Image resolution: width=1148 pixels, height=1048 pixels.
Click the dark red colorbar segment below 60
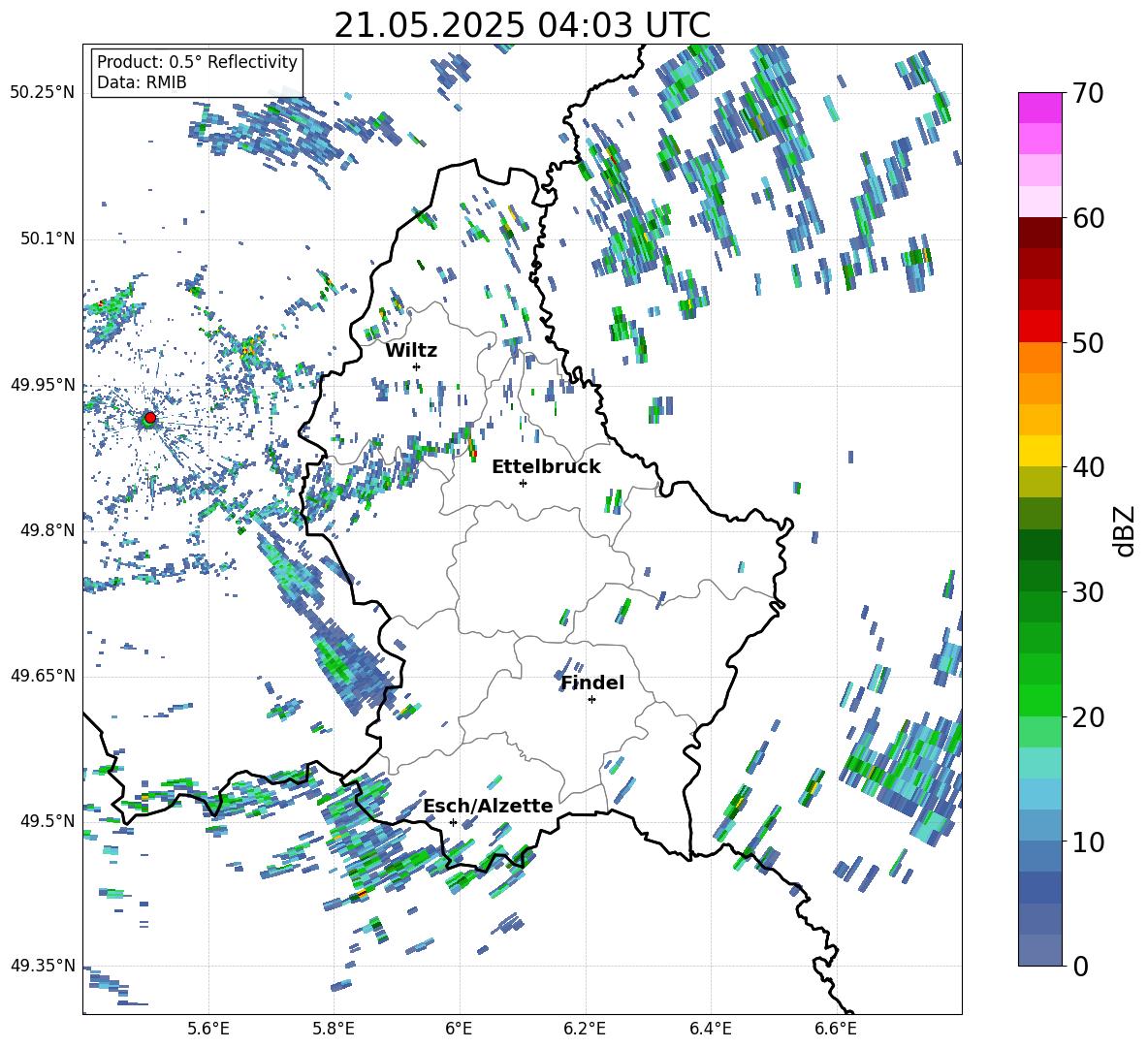1039,234
